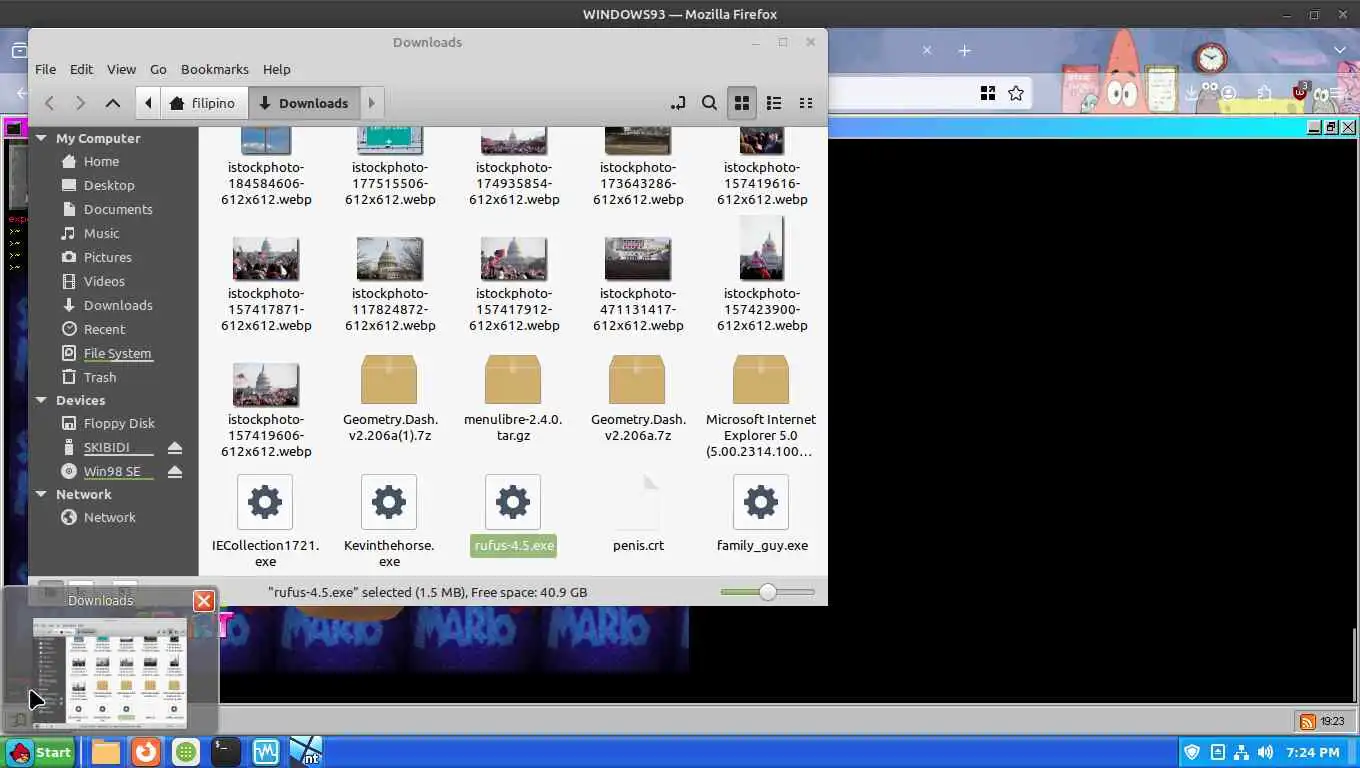Open the Edit menu
The width and height of the screenshot is (1360, 768).
tap(81, 69)
